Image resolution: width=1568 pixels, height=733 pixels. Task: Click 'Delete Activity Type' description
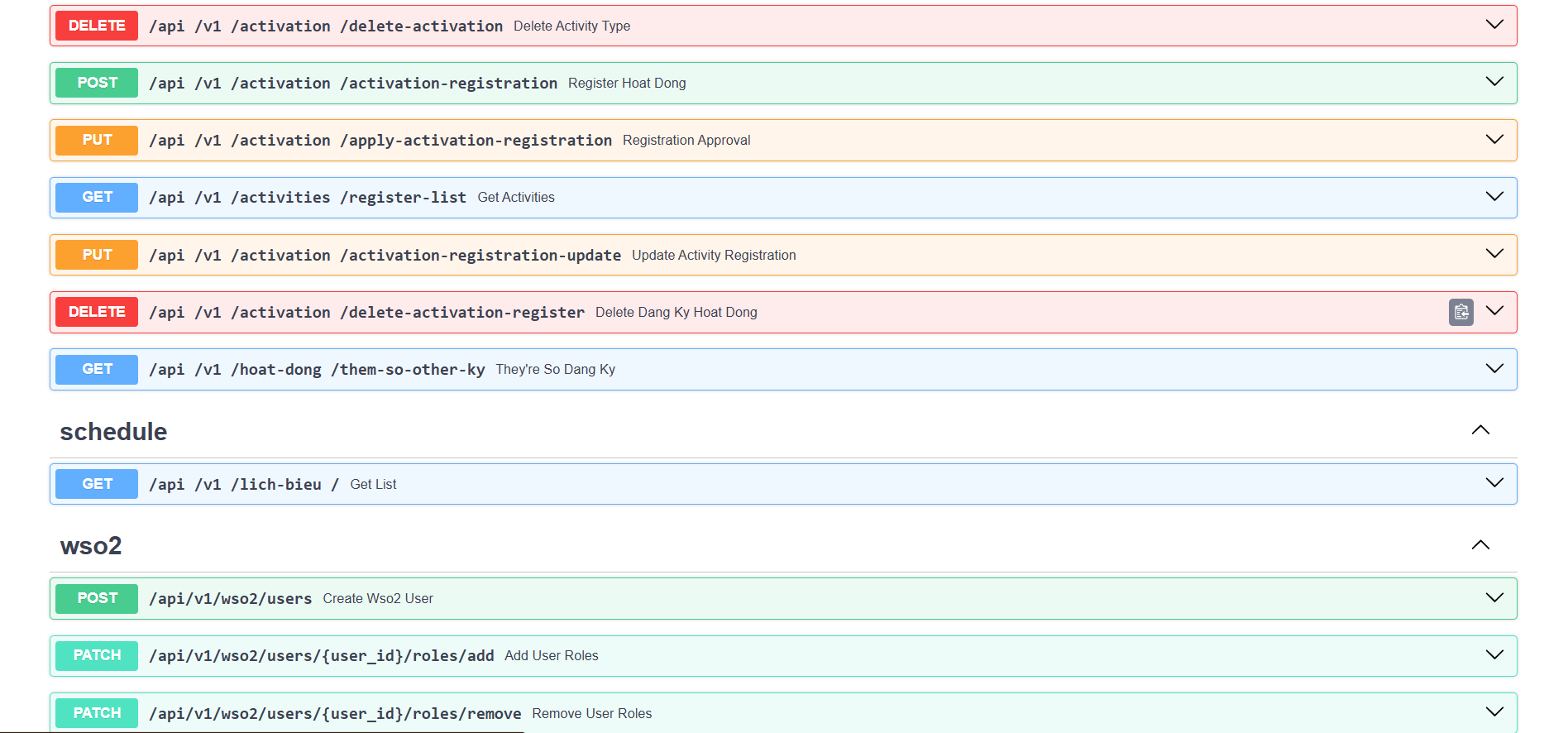pyautogui.click(x=571, y=26)
